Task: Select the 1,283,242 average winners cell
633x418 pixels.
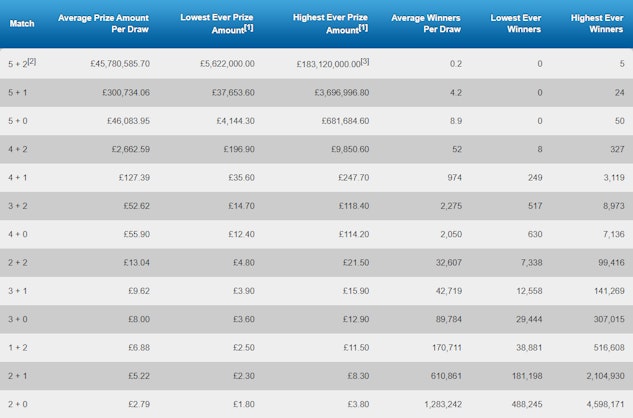Action: point(443,404)
